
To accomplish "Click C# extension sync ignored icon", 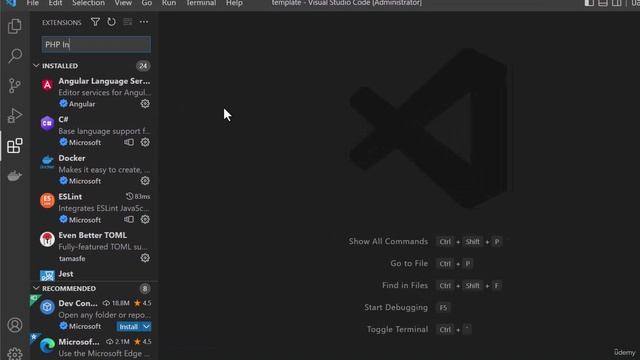I will [129, 142].
